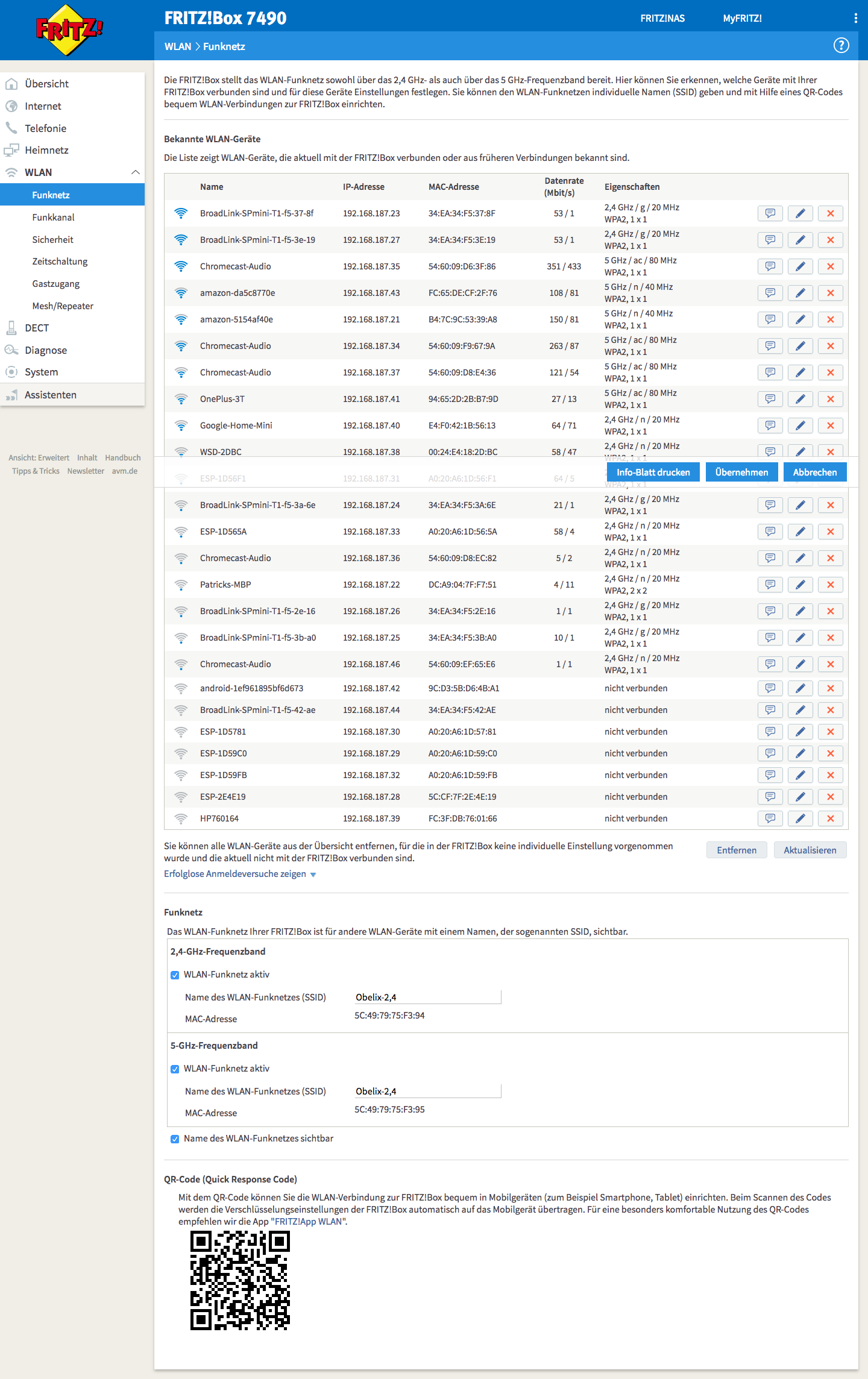This screenshot has width=868, height=1379.
Task: Delete the HP760164 device with red X
Action: click(830, 818)
